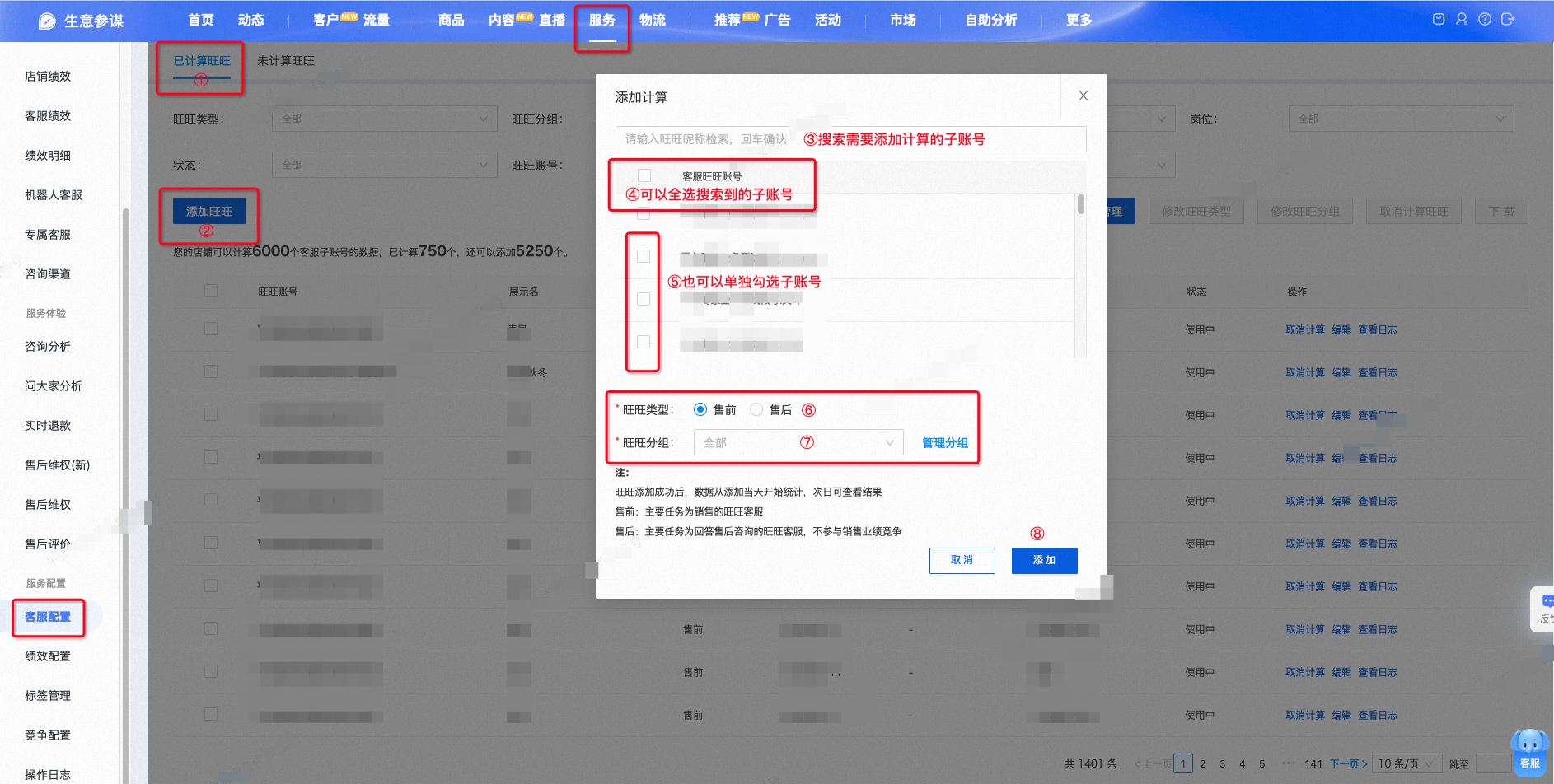
Task: Open the 流量 top navigation item
Action: pyautogui.click(x=377, y=21)
